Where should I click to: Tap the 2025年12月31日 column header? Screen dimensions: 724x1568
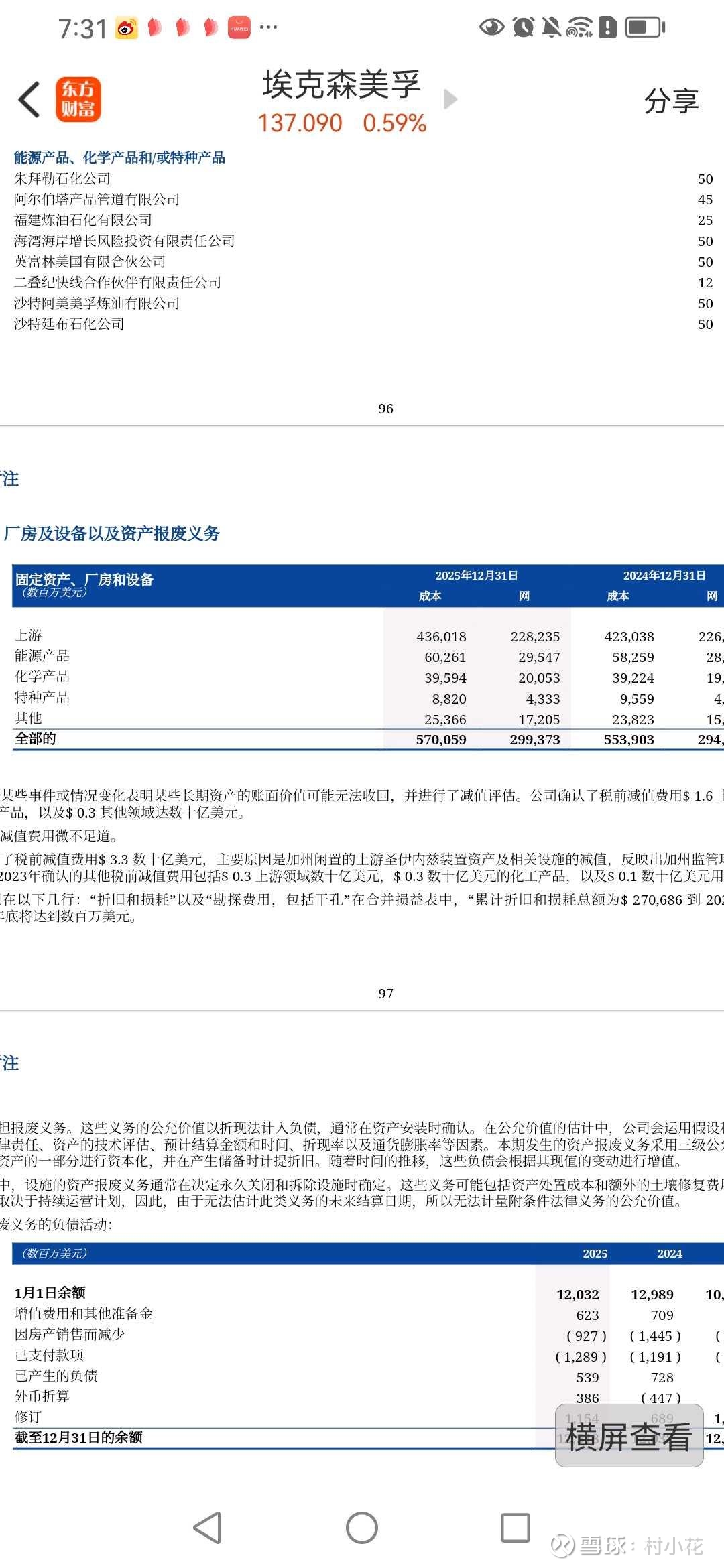point(477,576)
